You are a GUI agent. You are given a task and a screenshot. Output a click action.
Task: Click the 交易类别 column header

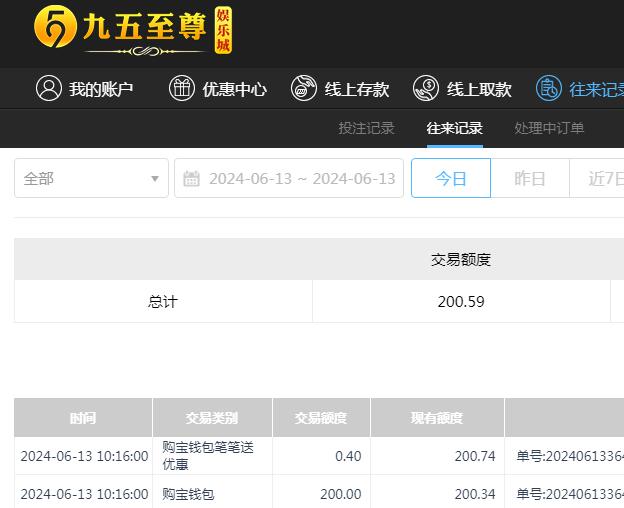pos(212,418)
